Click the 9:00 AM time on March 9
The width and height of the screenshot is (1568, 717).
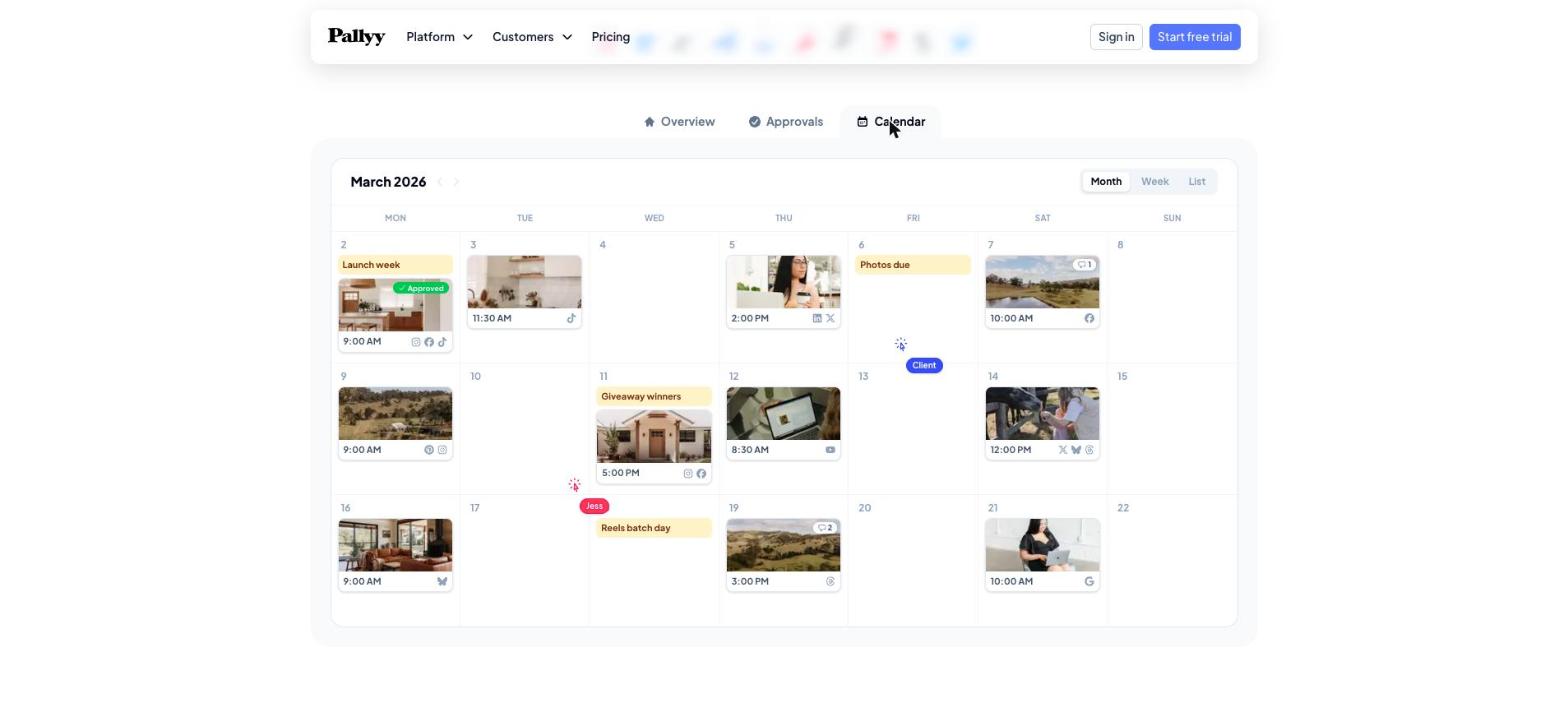point(362,450)
